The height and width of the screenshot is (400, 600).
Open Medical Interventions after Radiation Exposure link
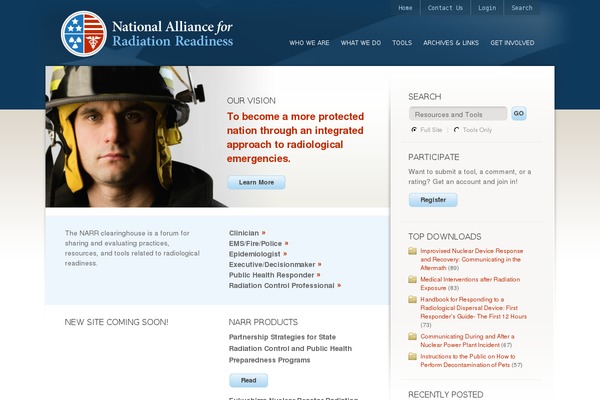click(x=470, y=284)
